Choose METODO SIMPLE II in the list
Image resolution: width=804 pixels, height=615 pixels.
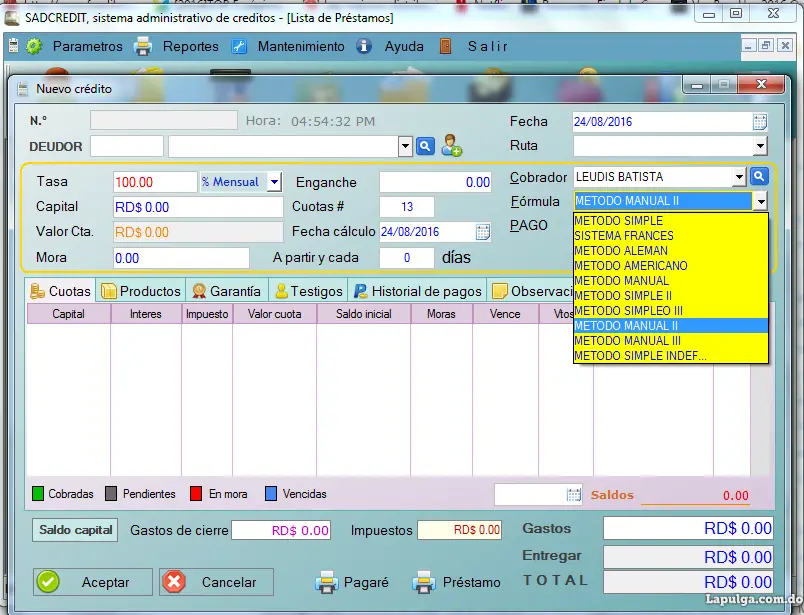671,296
